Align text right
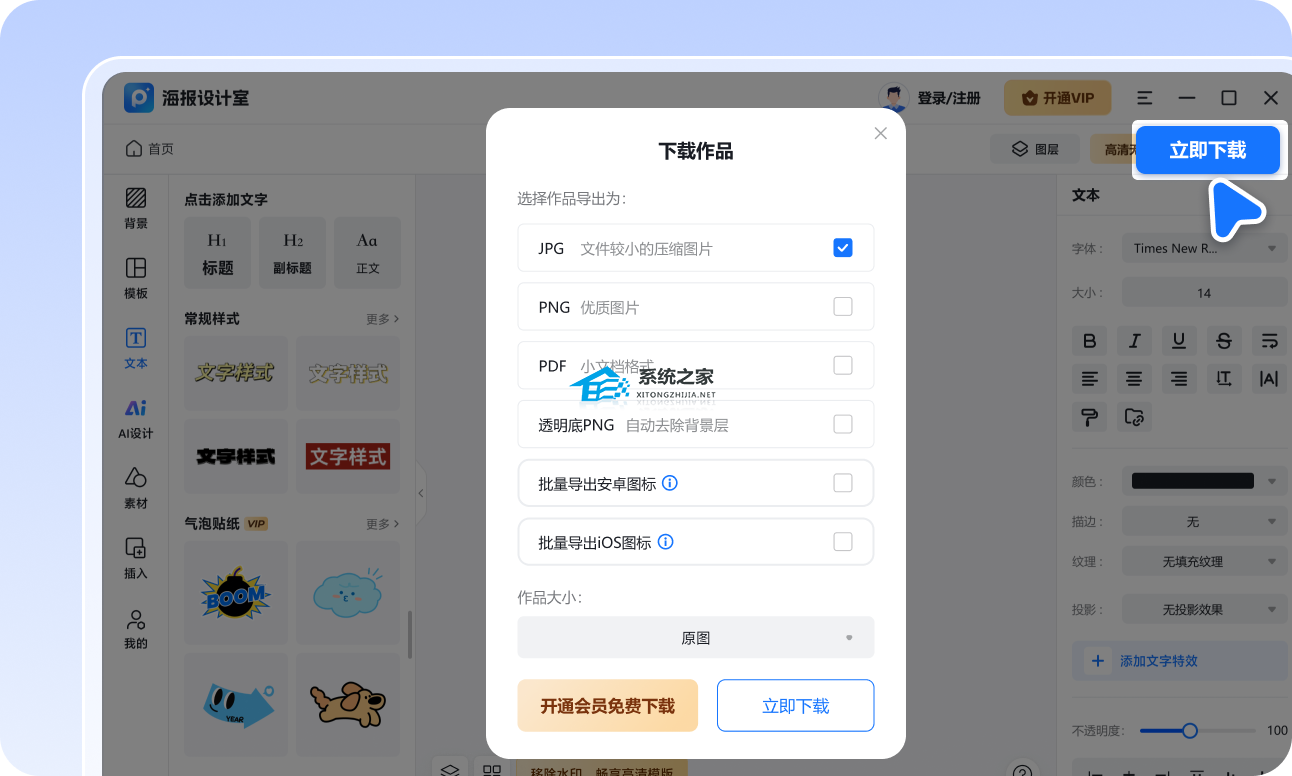The width and height of the screenshot is (1292, 776). [1180, 379]
